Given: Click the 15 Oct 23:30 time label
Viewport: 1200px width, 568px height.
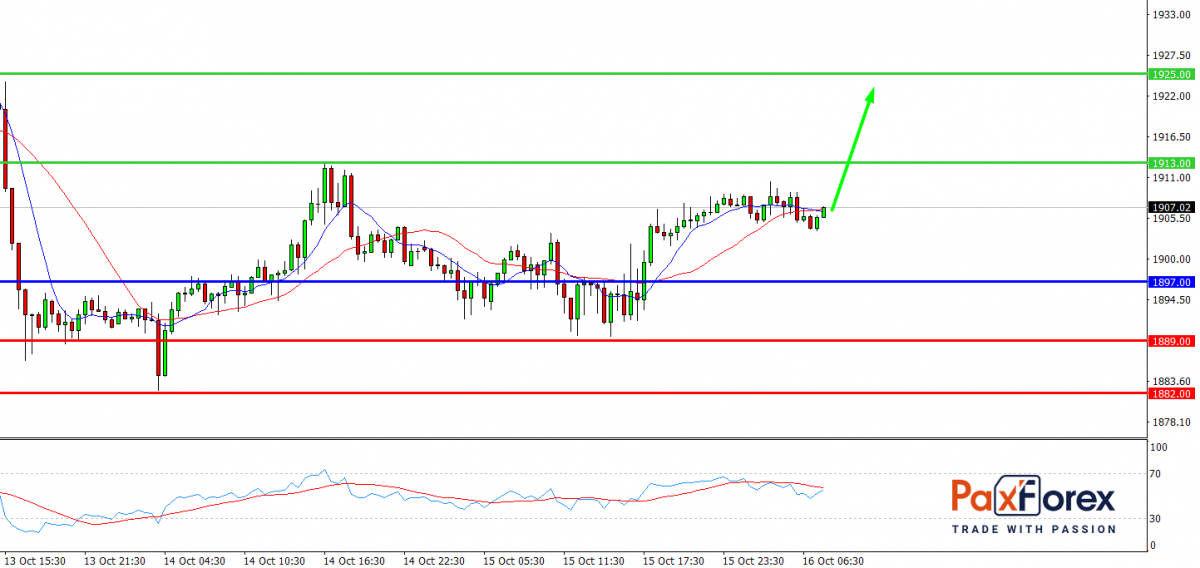Looking at the screenshot, I should click(754, 561).
